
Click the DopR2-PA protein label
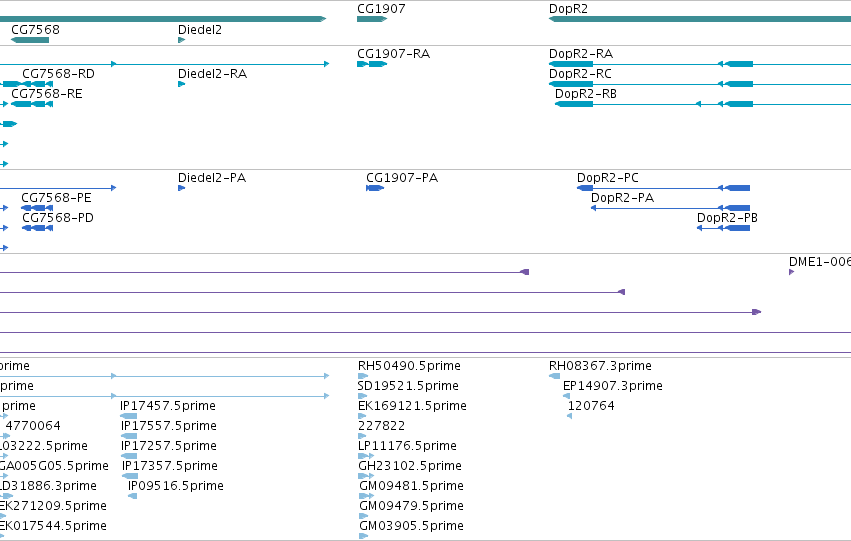(622, 198)
